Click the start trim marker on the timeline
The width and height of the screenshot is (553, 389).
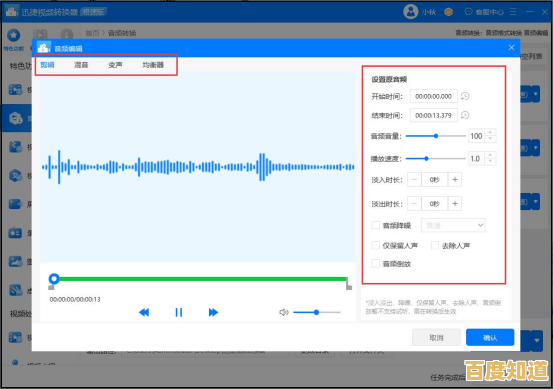coord(51,287)
